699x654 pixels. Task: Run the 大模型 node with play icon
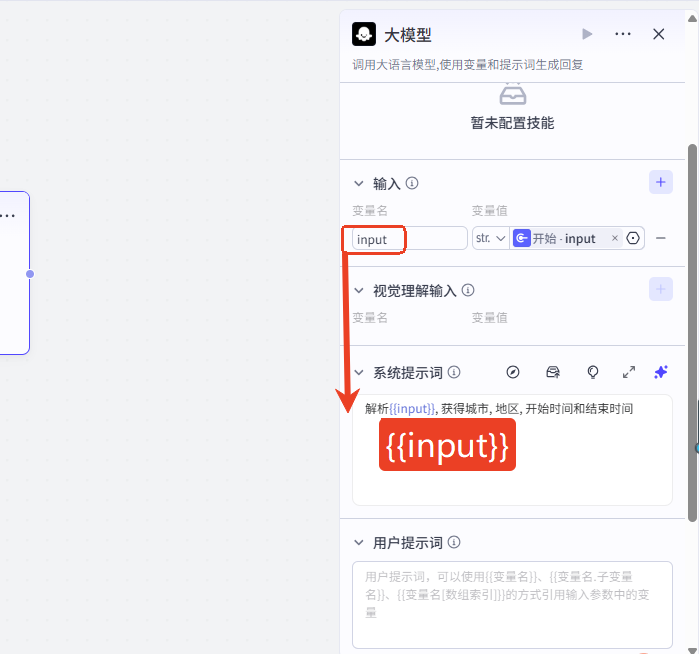(587, 34)
